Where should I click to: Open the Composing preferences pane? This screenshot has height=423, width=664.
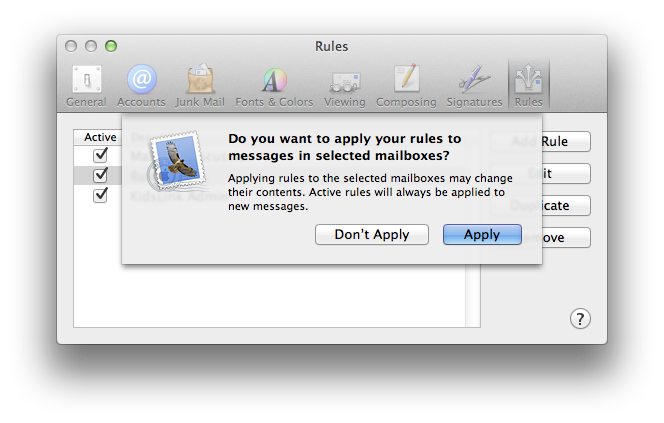[406, 86]
